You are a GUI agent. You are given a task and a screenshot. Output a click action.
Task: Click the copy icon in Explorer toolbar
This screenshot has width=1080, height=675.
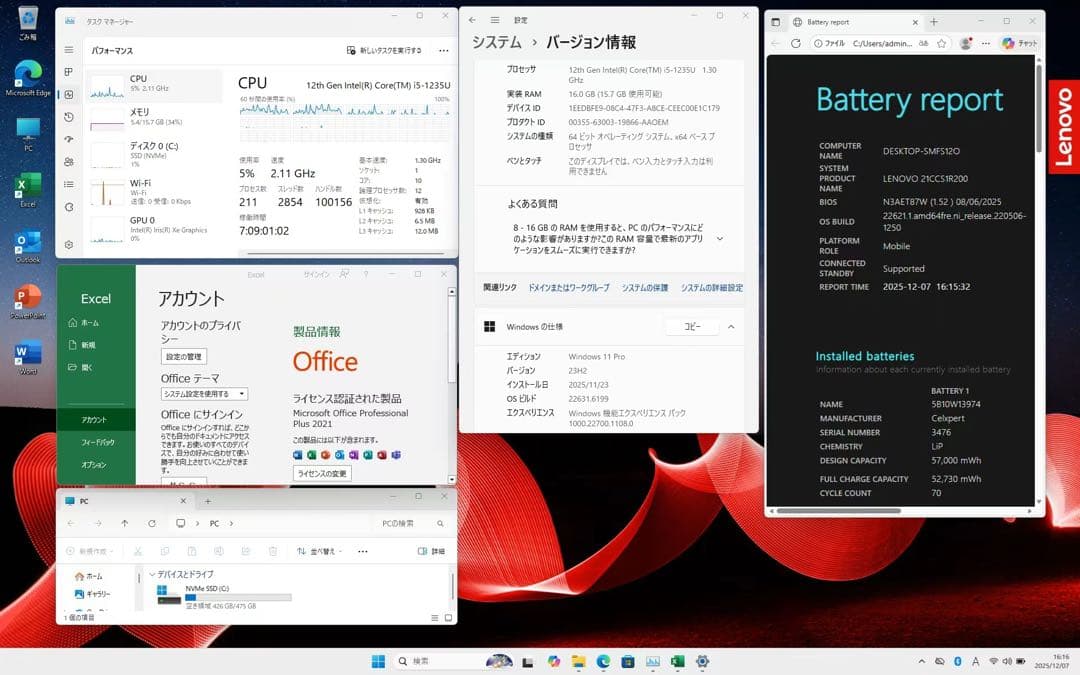point(166,551)
